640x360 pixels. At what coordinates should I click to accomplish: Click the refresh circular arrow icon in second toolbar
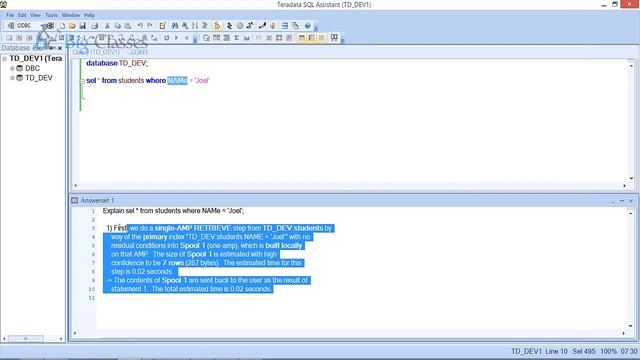[167, 38]
